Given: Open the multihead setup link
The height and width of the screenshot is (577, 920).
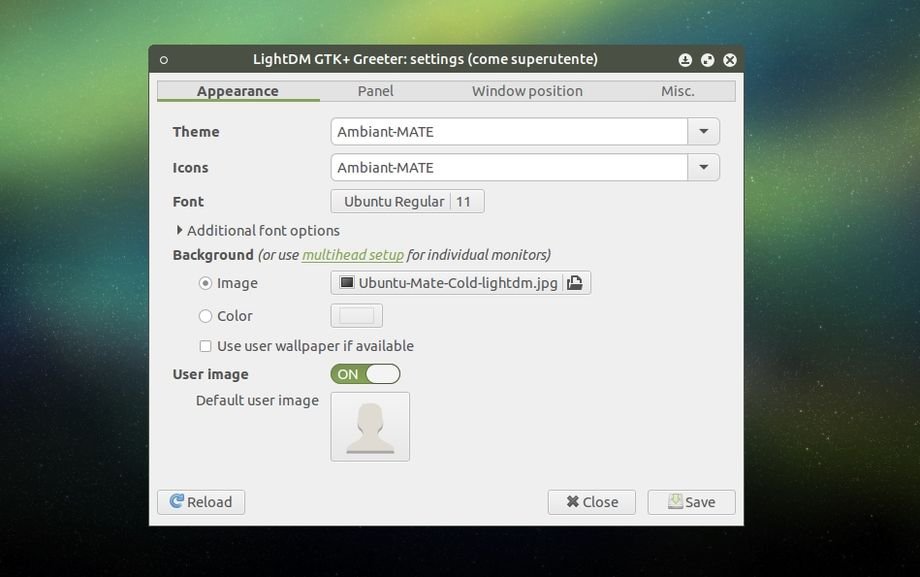Looking at the screenshot, I should click(x=353, y=255).
